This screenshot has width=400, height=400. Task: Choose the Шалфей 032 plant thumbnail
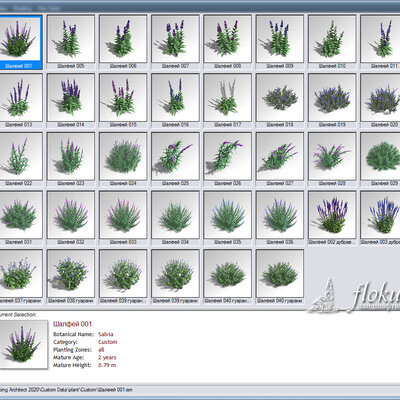tap(71, 215)
